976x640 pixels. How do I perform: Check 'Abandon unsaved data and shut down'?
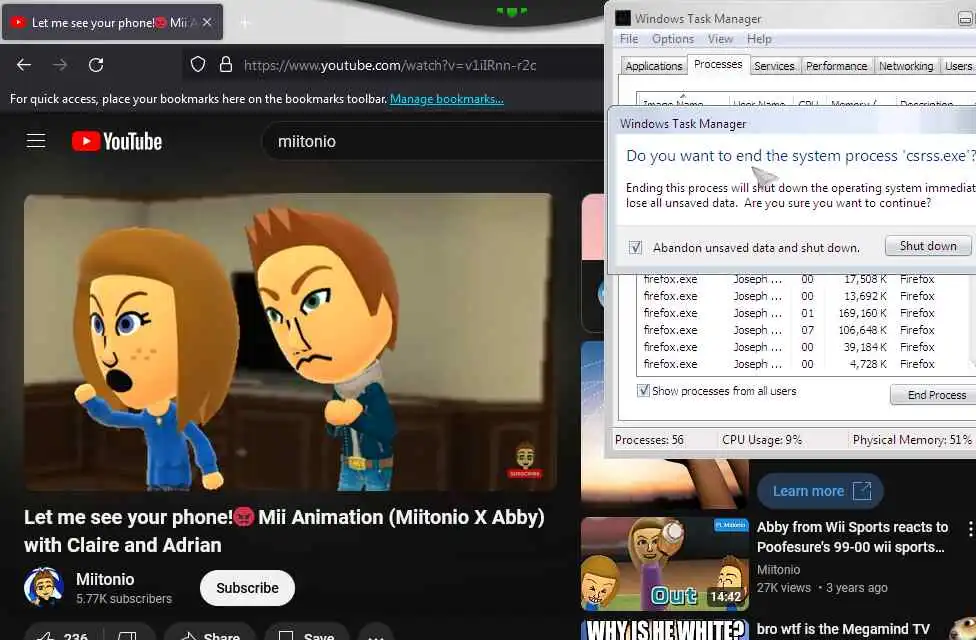click(635, 247)
